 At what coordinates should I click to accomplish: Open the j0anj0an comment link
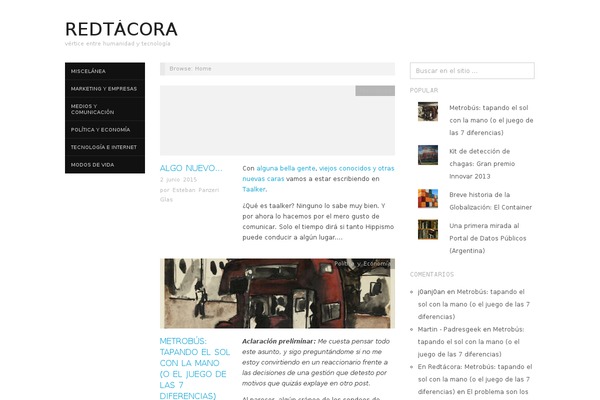tap(431, 292)
